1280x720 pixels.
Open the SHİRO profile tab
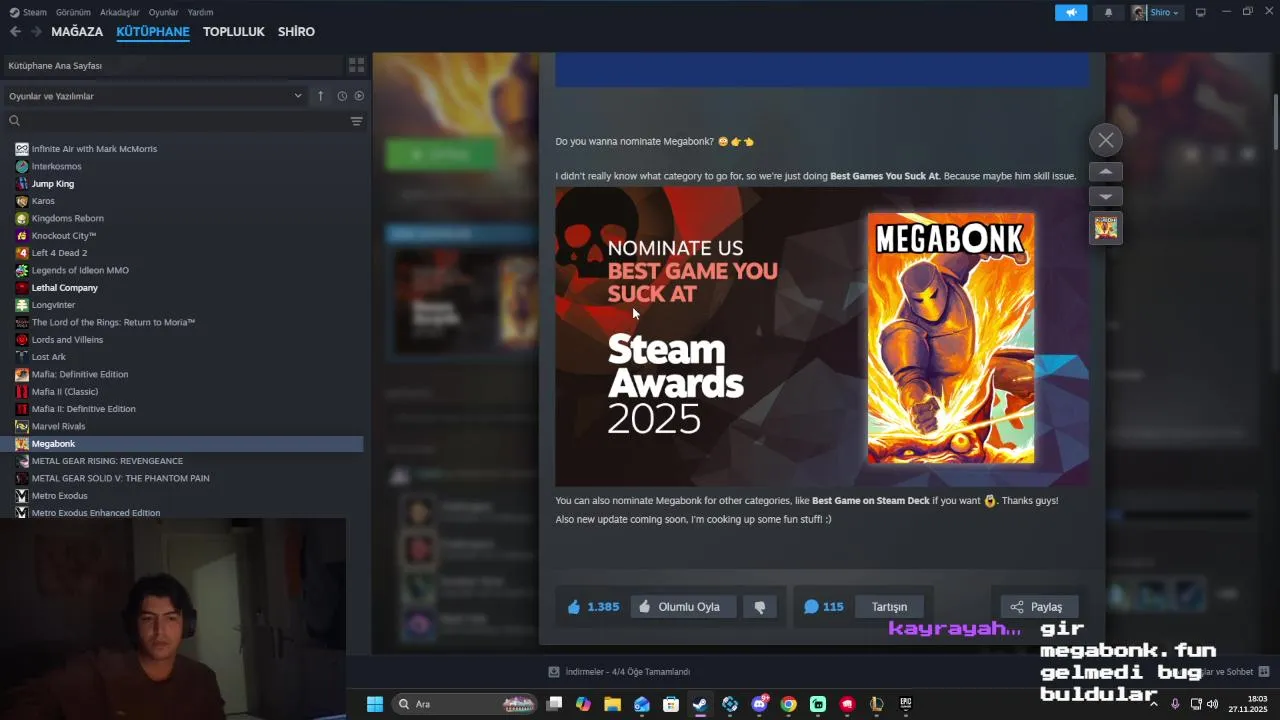click(x=296, y=32)
